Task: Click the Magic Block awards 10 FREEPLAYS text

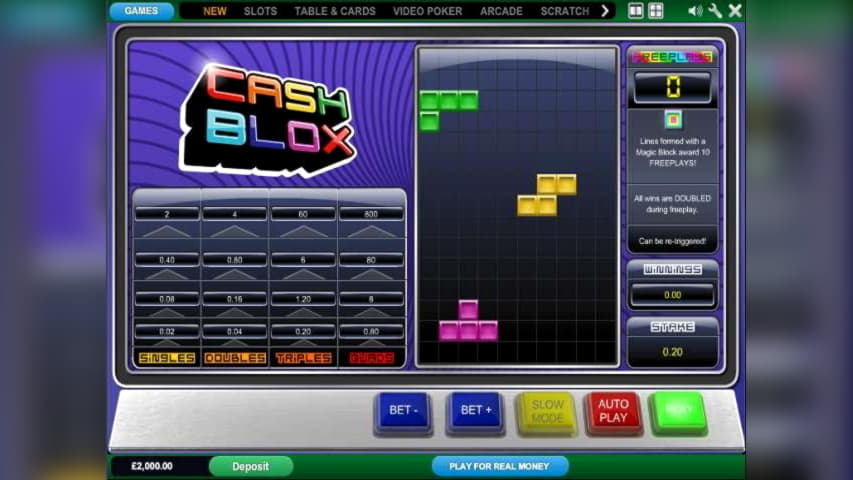Action: (673, 152)
